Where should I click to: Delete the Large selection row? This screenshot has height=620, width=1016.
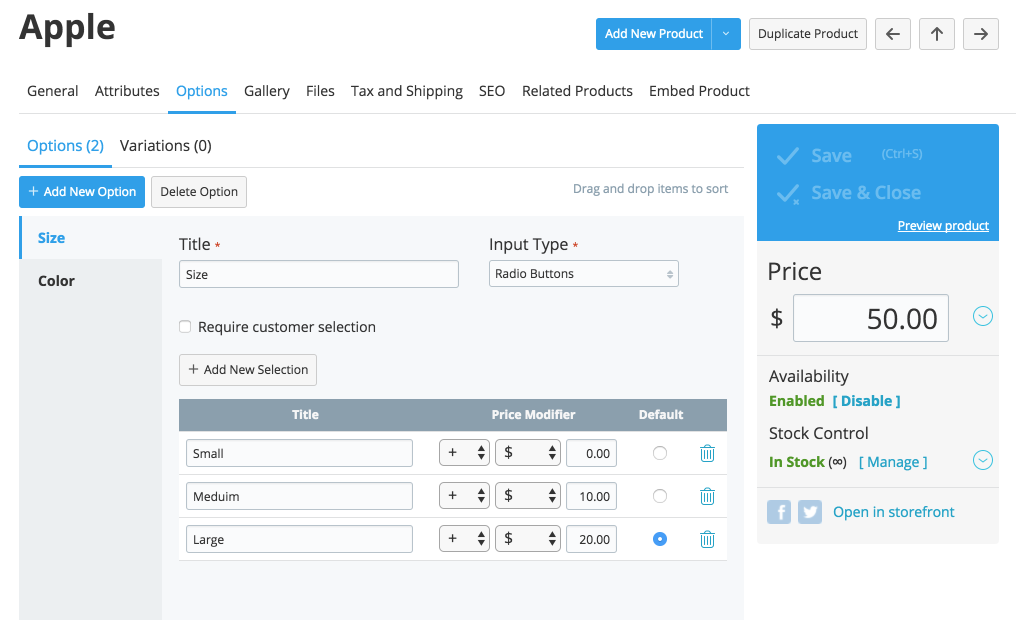[707, 539]
